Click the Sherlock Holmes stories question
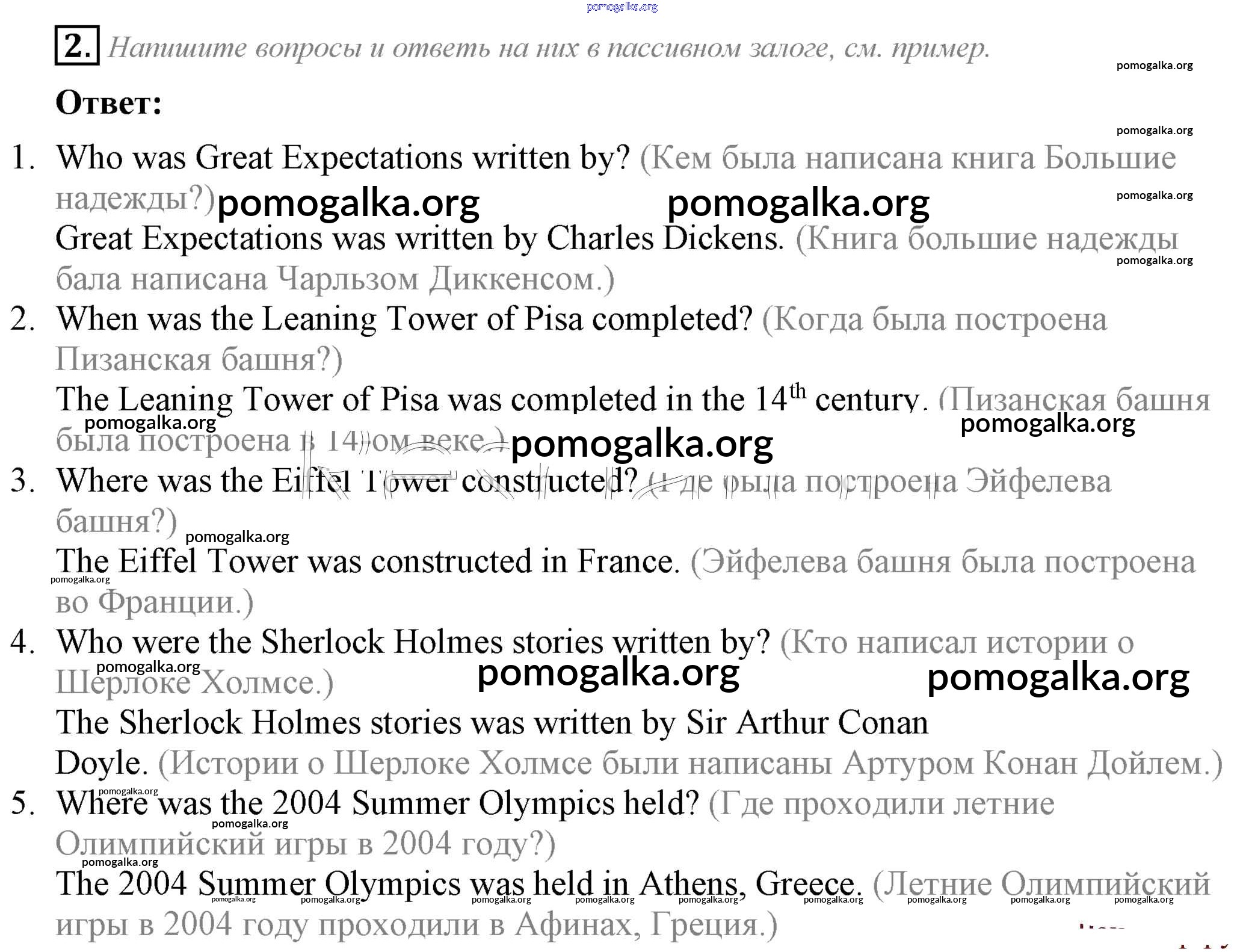Image resolution: width=1243 pixels, height=952 pixels. 413,642
